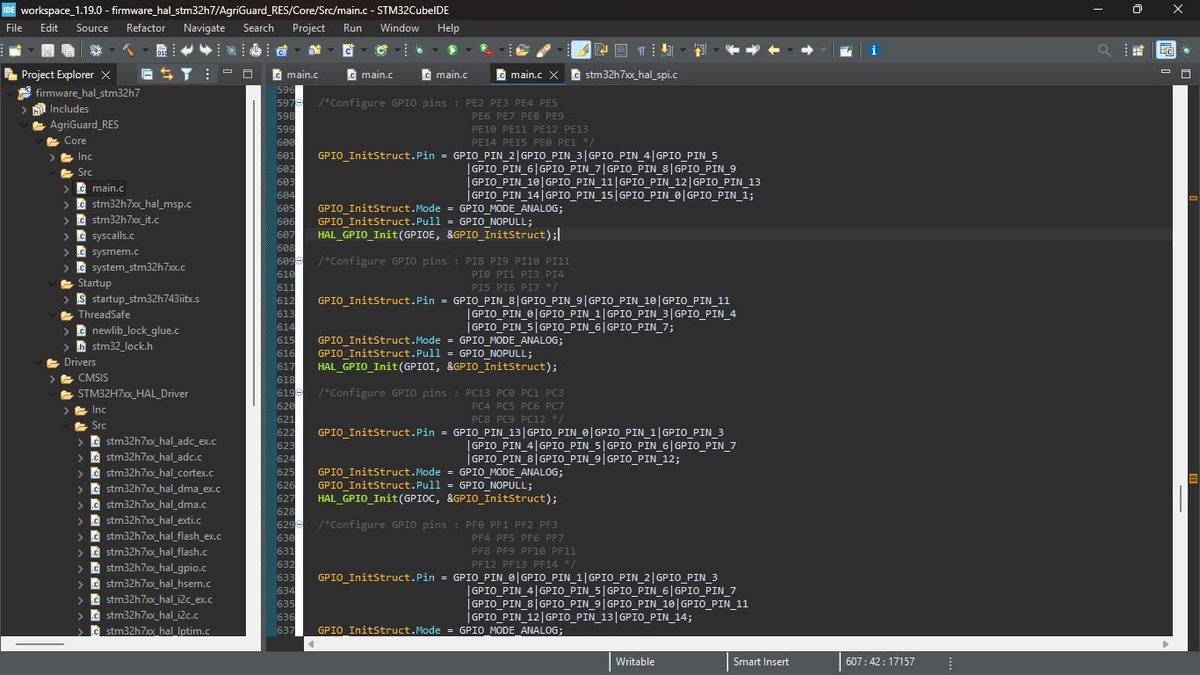Click the Back navigation yellow arrow
1200x675 pixels.
pos(774,50)
